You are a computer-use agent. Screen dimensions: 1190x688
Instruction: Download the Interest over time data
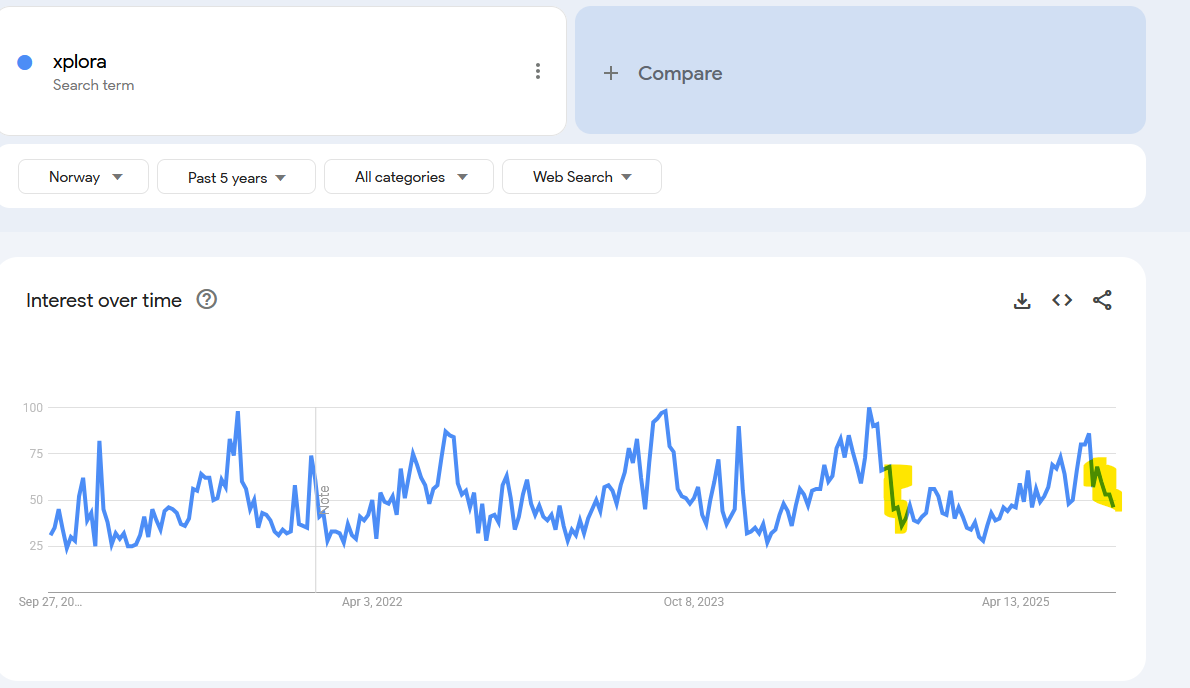coord(1022,301)
